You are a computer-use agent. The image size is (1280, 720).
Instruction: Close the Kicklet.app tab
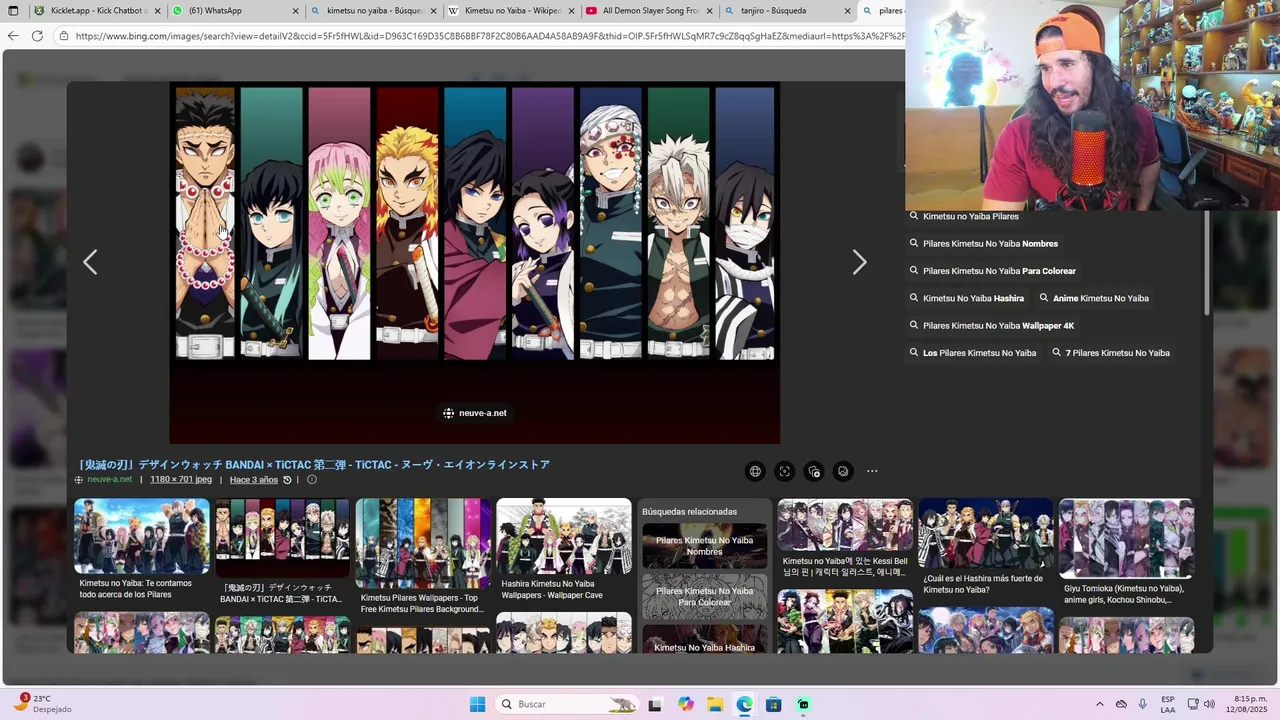pyautogui.click(x=158, y=11)
